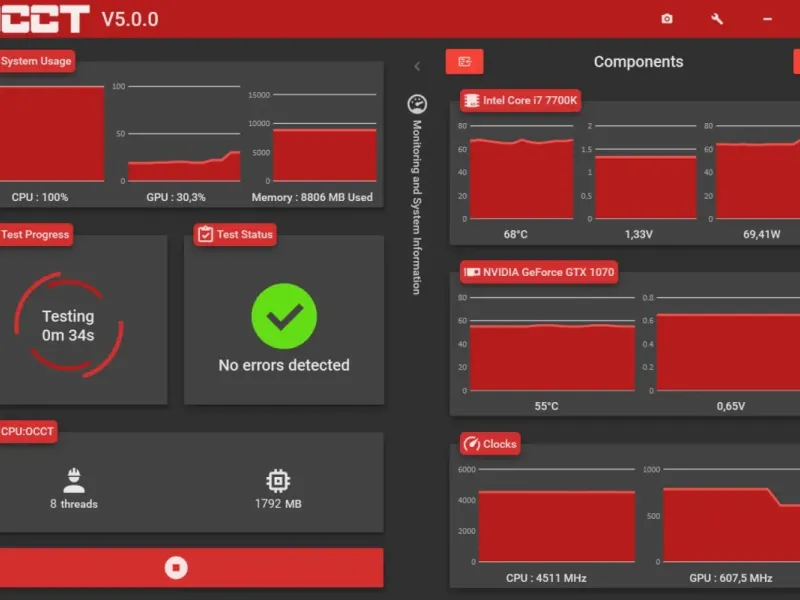Stop the running test
This screenshot has width=800, height=600.
[176, 568]
